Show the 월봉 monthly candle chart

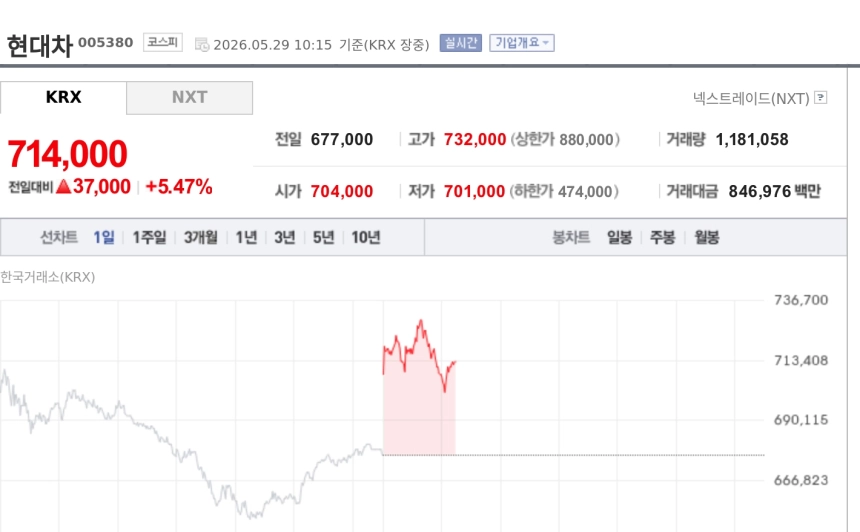(706, 237)
